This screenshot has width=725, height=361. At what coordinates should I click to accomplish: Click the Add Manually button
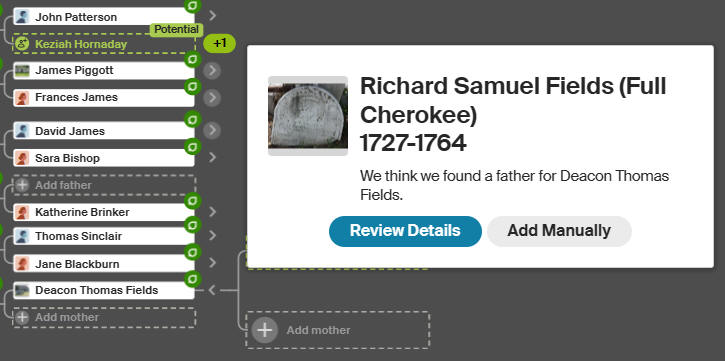(x=559, y=231)
